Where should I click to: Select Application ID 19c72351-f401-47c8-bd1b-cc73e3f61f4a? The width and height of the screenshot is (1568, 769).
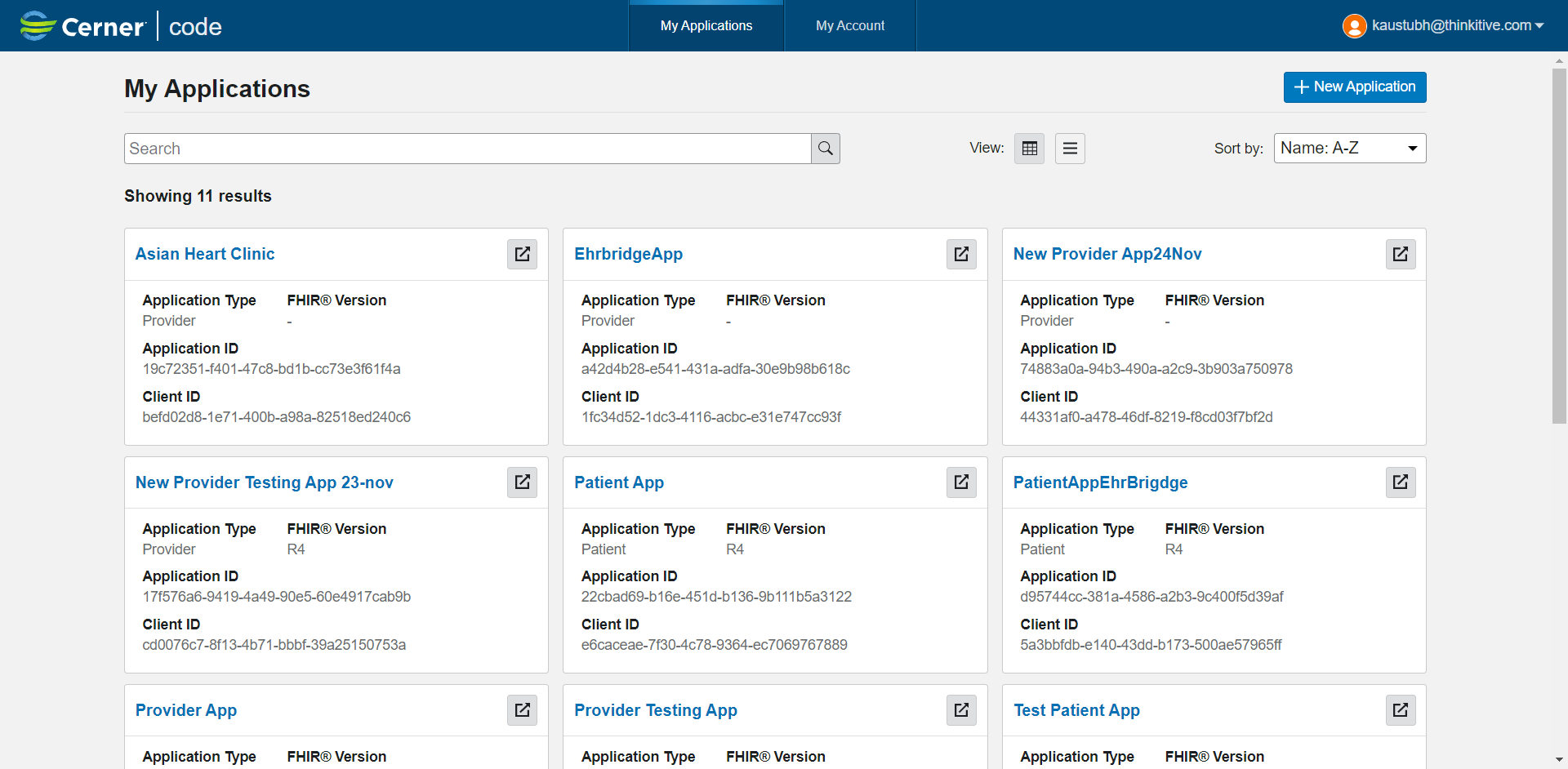click(271, 369)
